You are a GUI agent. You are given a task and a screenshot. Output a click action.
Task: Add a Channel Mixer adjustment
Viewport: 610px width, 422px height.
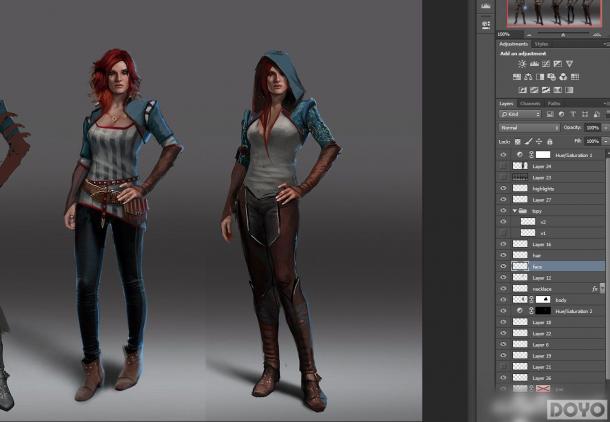coord(563,77)
